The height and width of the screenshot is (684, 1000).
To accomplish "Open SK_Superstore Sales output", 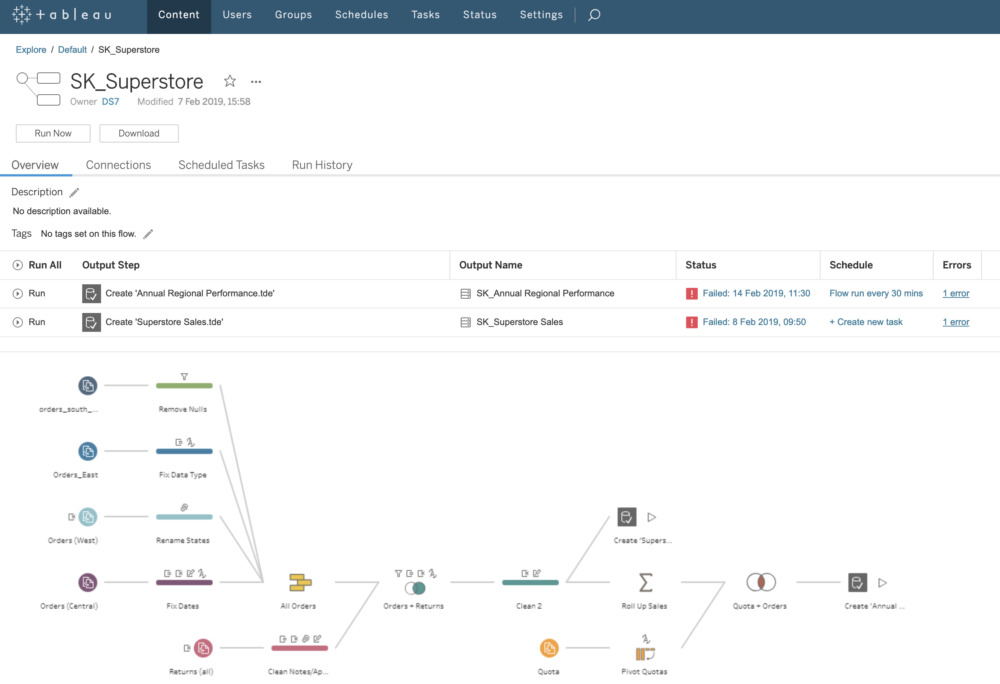I will 519,322.
